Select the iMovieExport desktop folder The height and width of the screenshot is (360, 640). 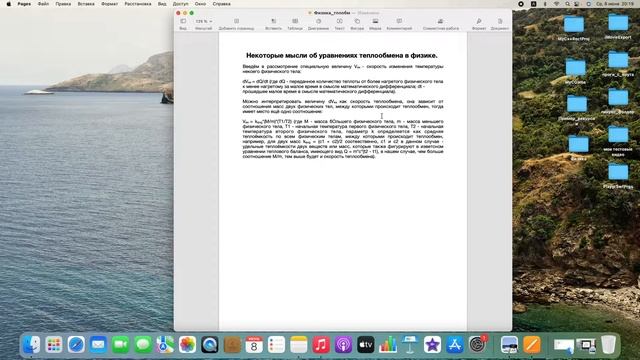618,27
